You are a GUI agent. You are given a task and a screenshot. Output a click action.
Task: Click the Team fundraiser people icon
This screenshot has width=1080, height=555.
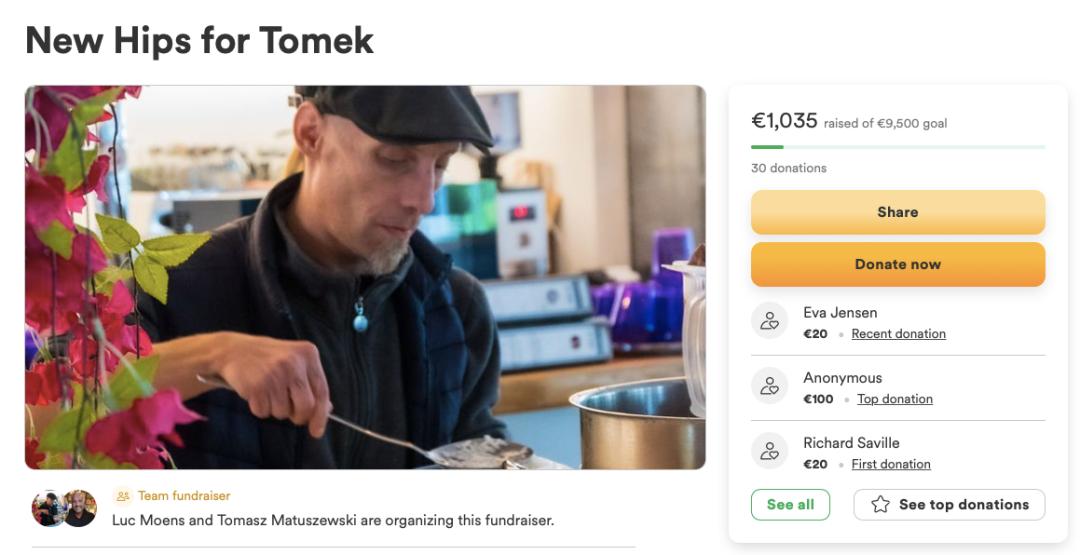pyautogui.click(x=123, y=496)
